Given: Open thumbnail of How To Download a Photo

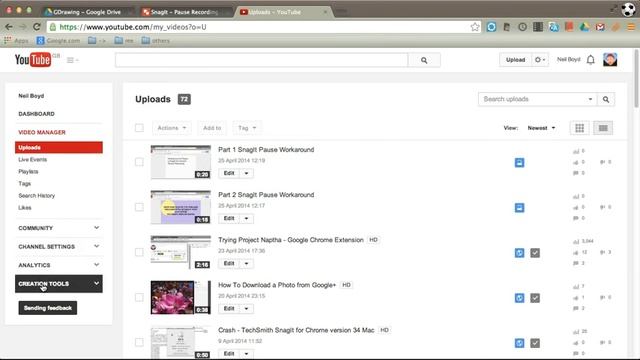Looking at the screenshot, I should (x=181, y=297).
